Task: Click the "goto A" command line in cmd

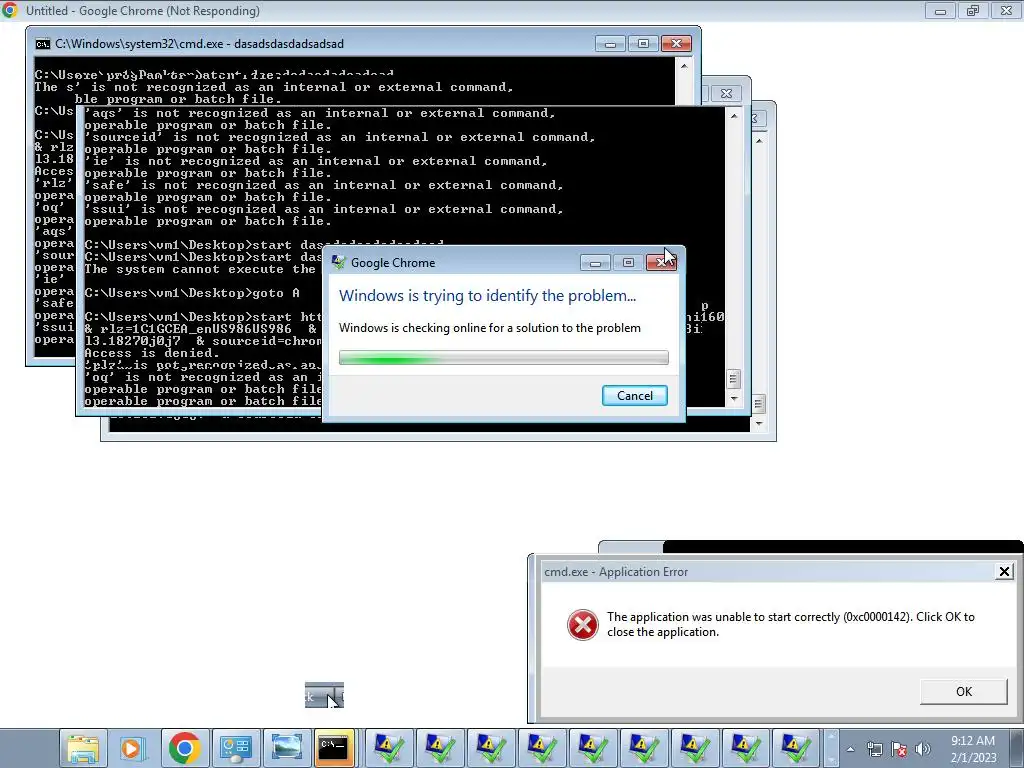Action: [x=192, y=293]
